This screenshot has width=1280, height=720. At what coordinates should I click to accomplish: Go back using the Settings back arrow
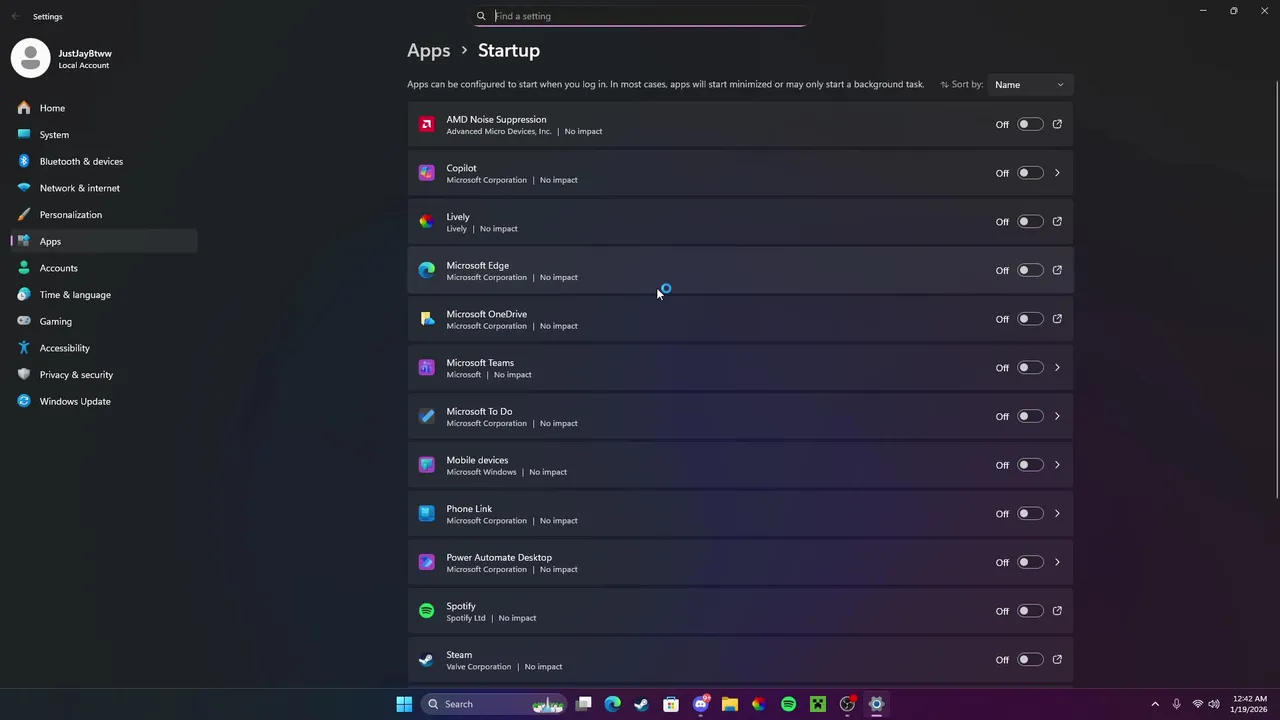point(15,16)
